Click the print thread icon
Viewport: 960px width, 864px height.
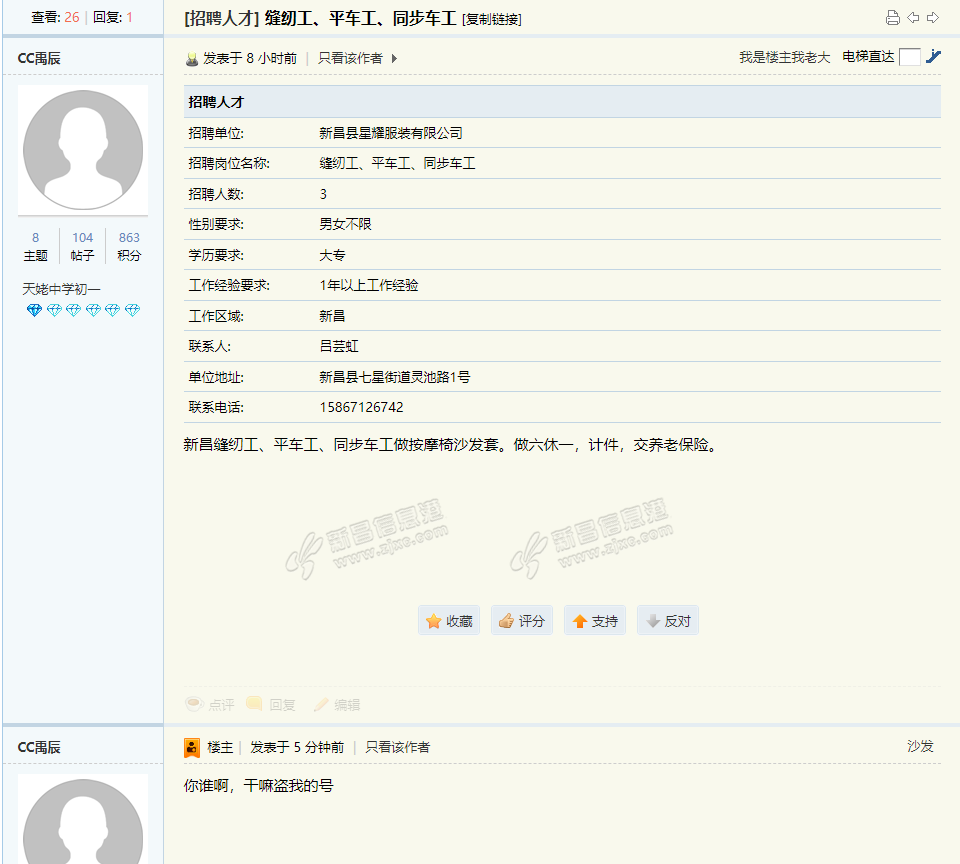[893, 18]
